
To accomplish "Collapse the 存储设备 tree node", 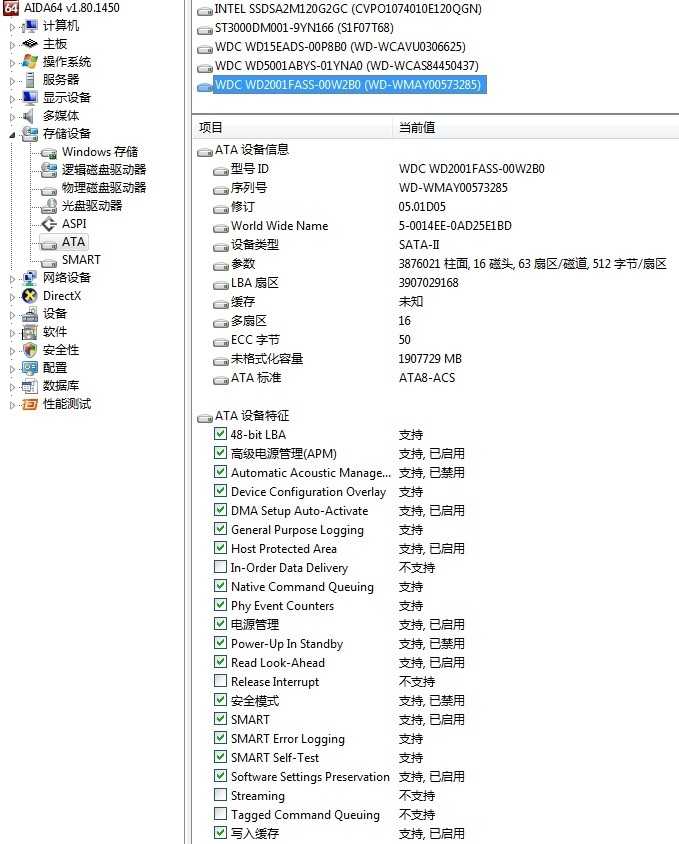I will tap(13, 134).
